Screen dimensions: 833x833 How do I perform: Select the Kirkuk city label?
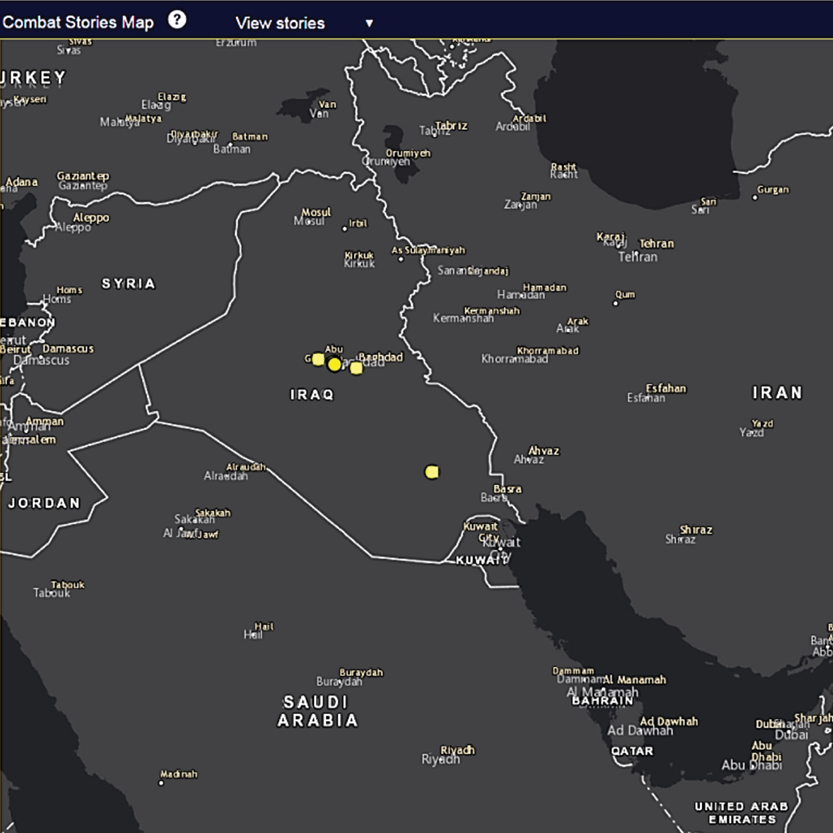(359, 258)
